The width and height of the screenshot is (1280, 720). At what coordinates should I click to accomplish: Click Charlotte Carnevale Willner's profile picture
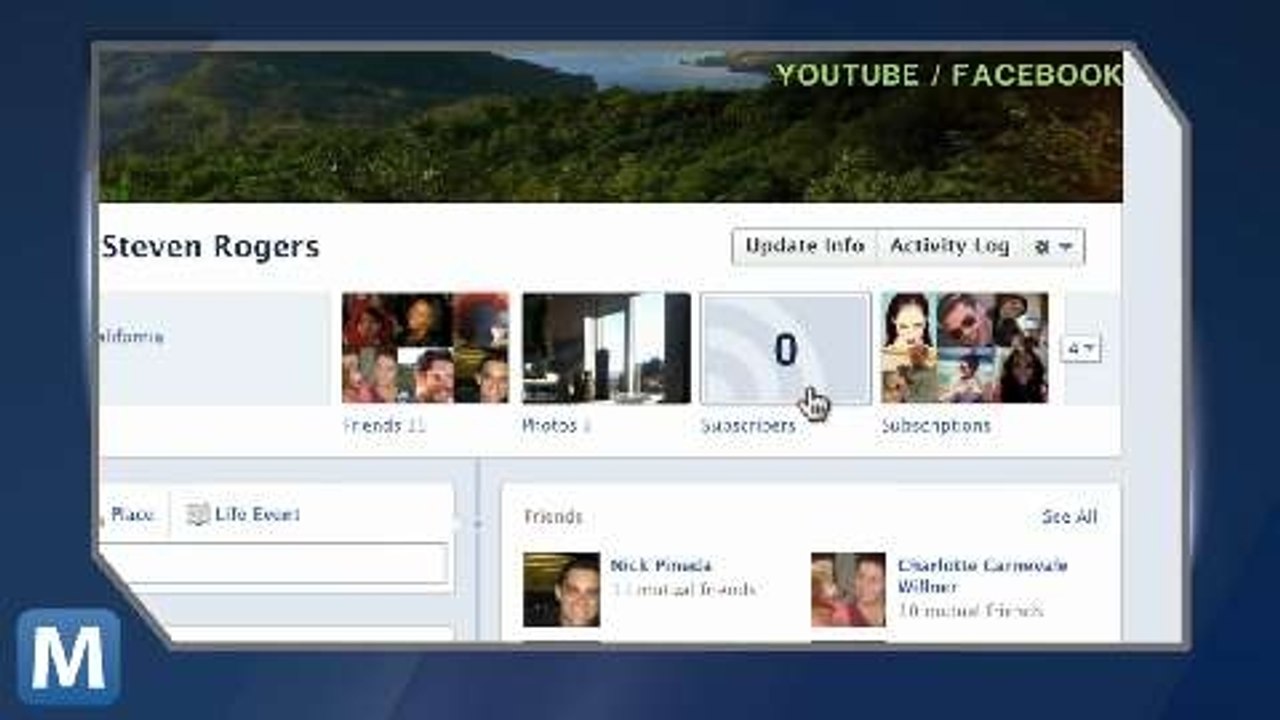[x=848, y=589]
